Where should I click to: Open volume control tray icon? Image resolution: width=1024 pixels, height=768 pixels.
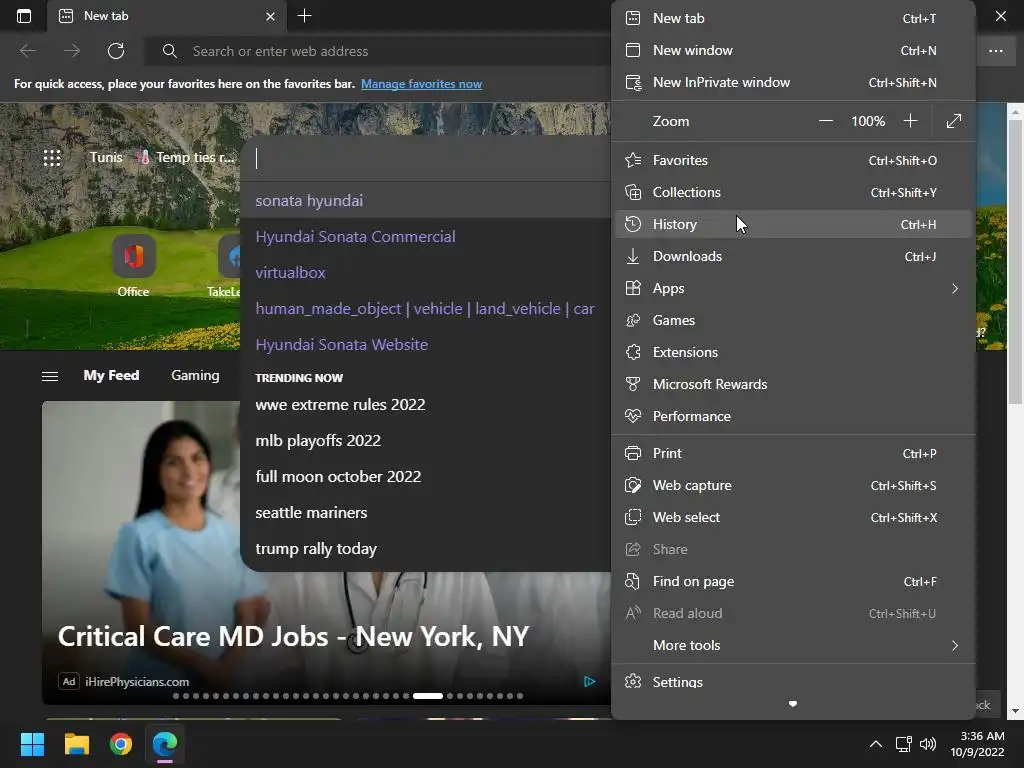point(927,744)
